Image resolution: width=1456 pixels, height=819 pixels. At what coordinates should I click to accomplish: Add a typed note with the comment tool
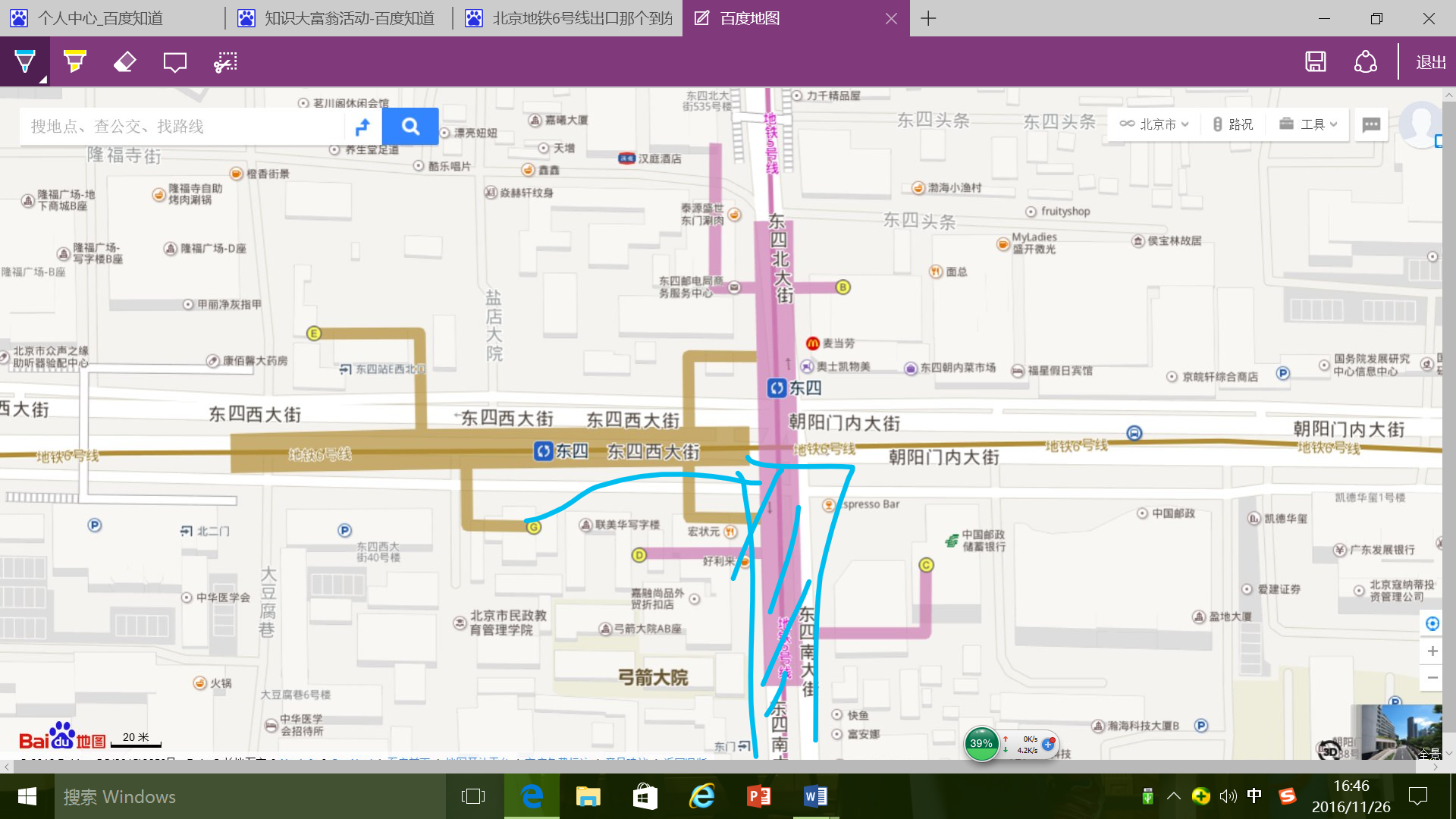tap(174, 61)
